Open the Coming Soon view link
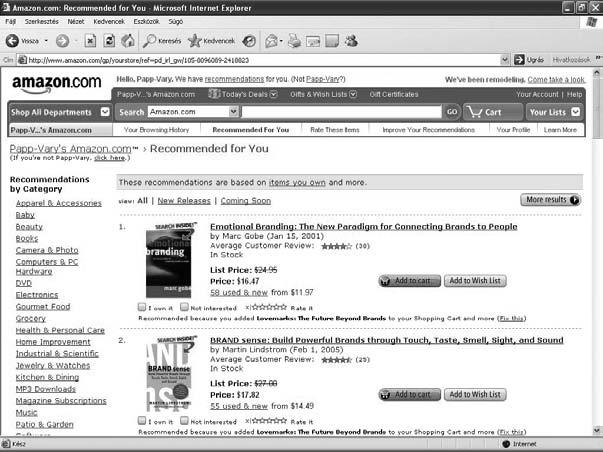Viewport: 603px width, 452px height. [x=246, y=201]
